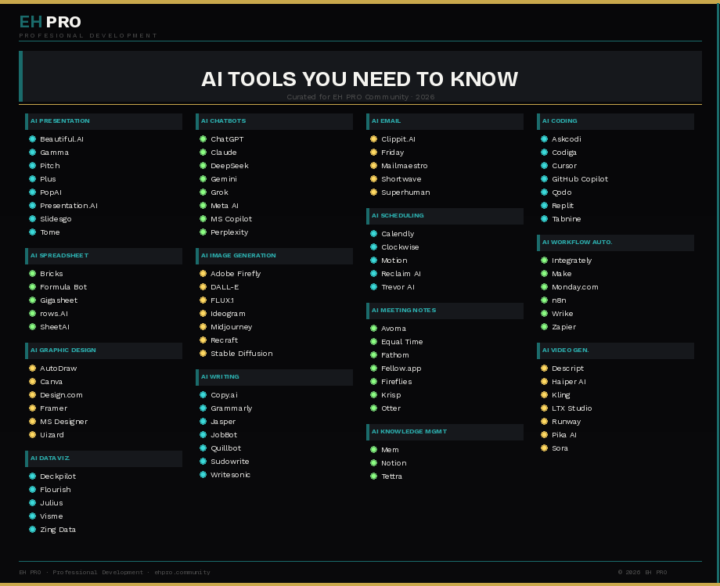Click the Calendly list entry
Image resolution: width=720 pixels, height=586 pixels.
click(392, 234)
